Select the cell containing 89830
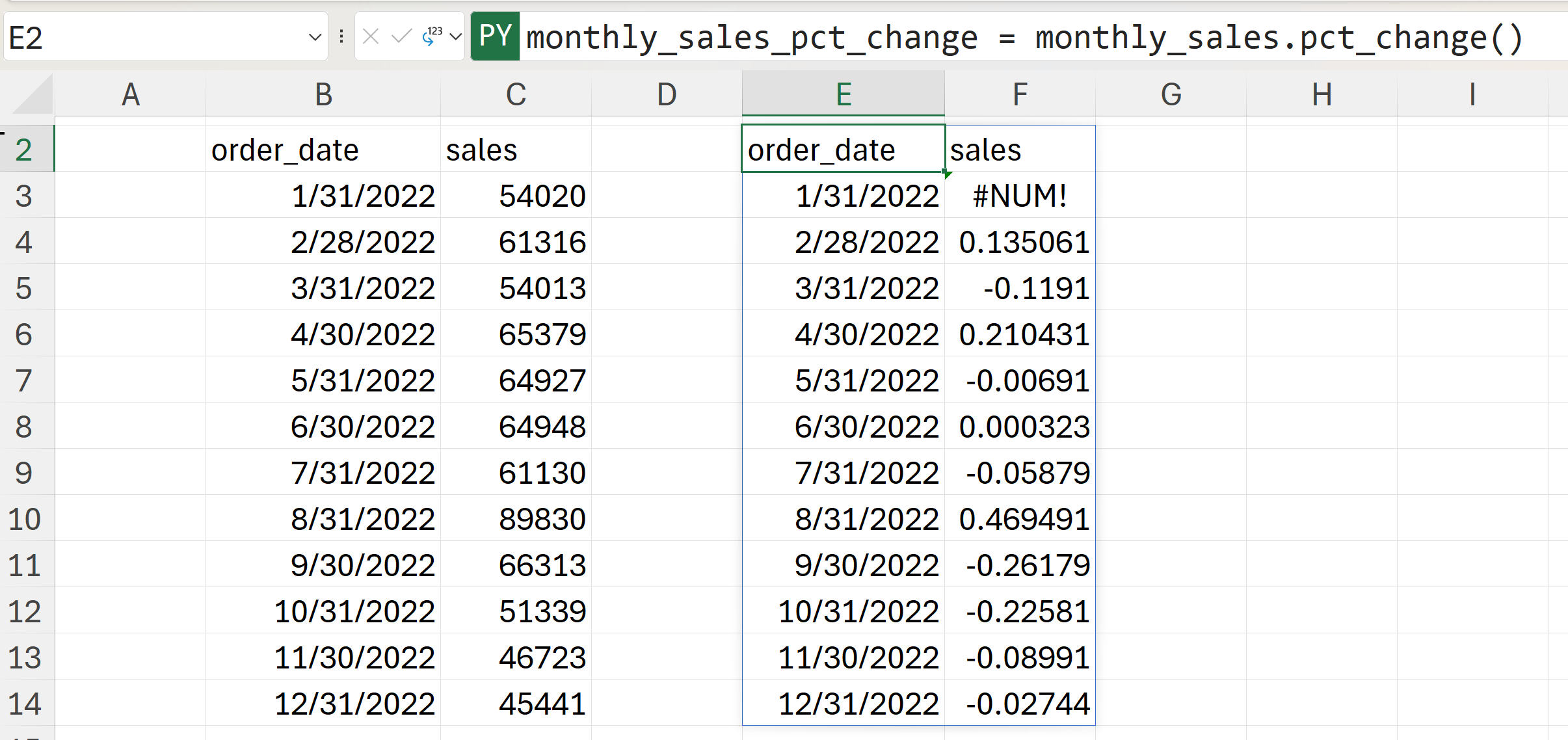 [516, 519]
